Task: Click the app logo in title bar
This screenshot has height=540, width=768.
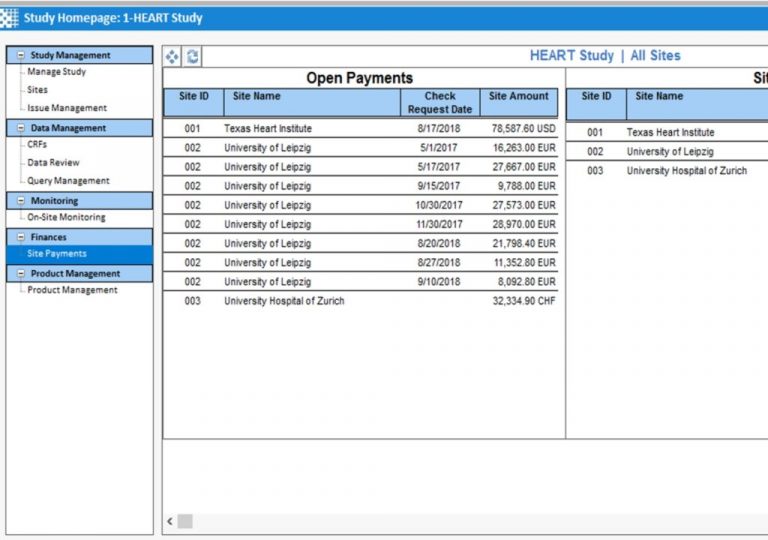Action: (10, 18)
